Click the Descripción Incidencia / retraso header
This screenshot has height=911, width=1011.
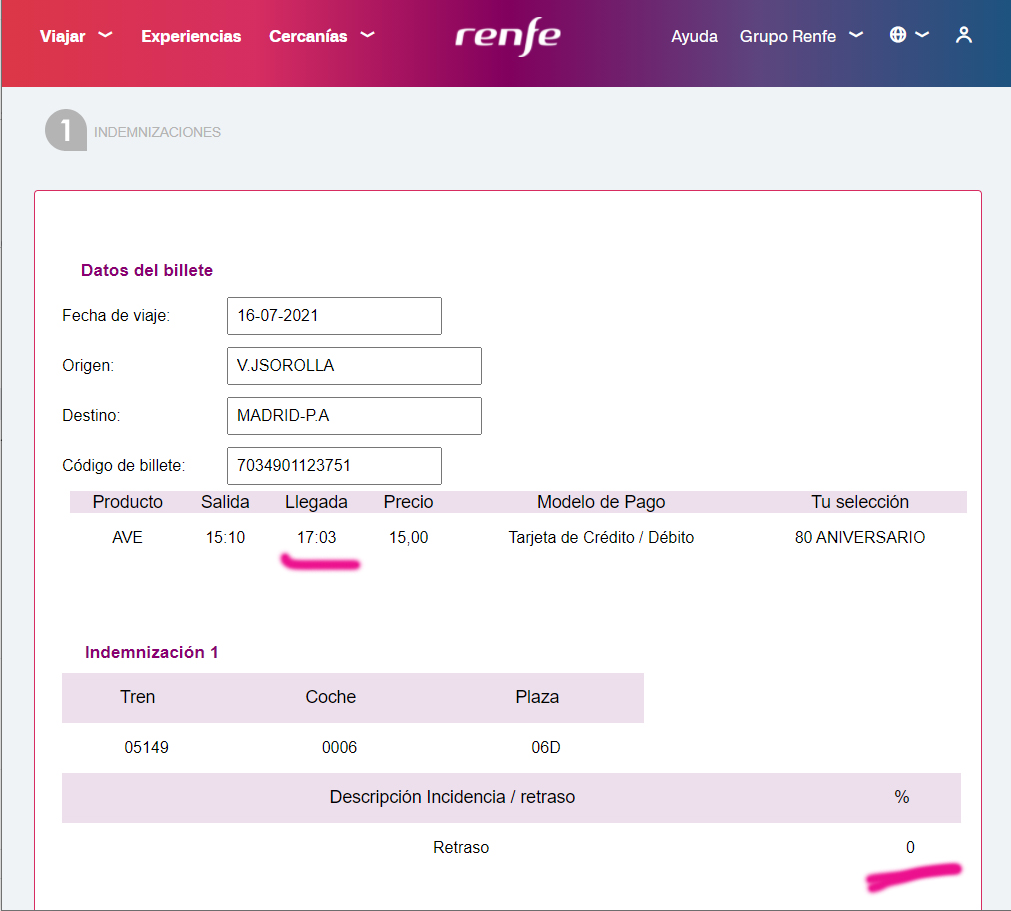452,797
